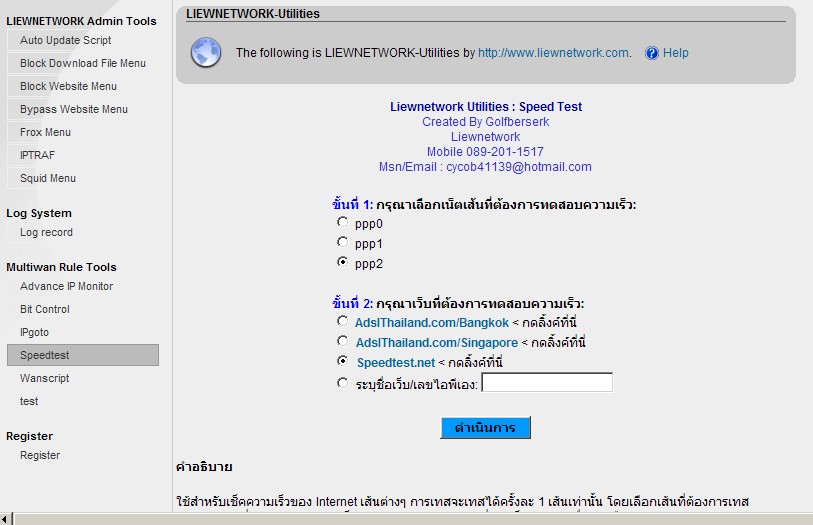This screenshot has height=525, width=813.
Task: Open Wanscript sidebar item
Action: (44, 378)
